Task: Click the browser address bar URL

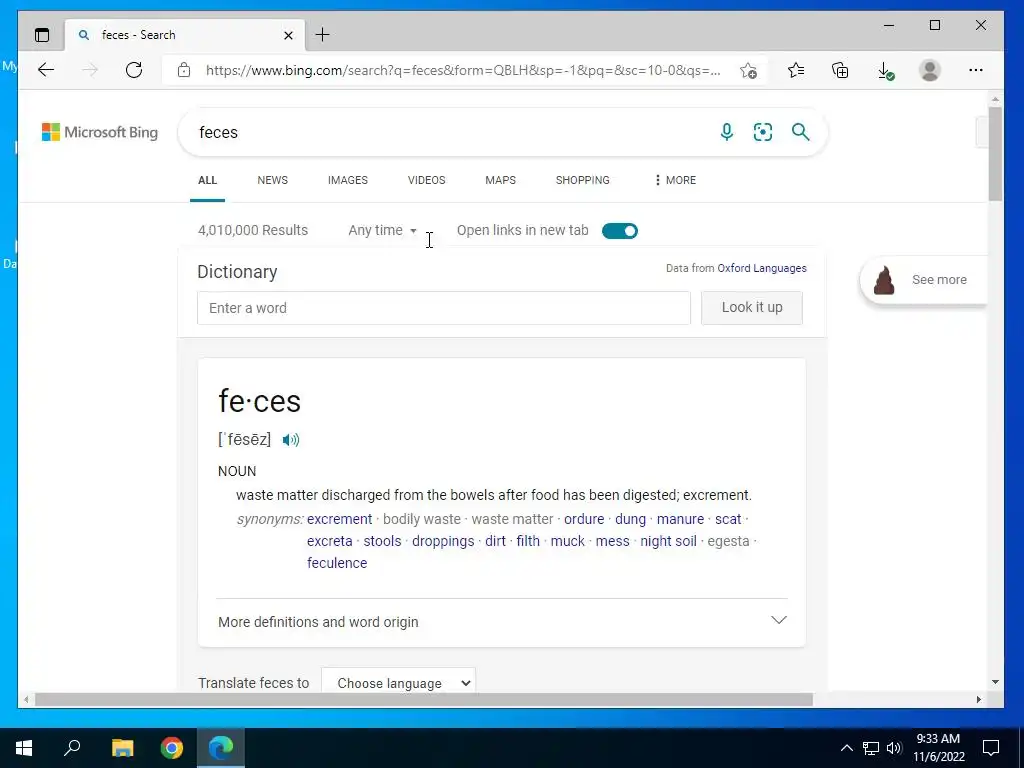Action: 463,70
